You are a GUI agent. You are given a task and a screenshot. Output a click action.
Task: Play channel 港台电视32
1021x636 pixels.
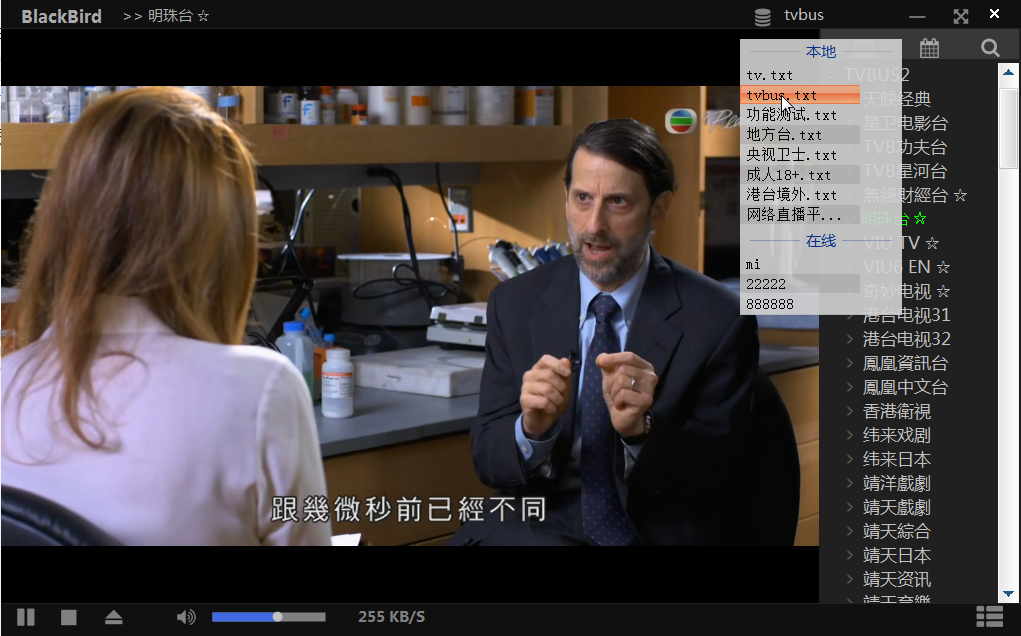(906, 339)
